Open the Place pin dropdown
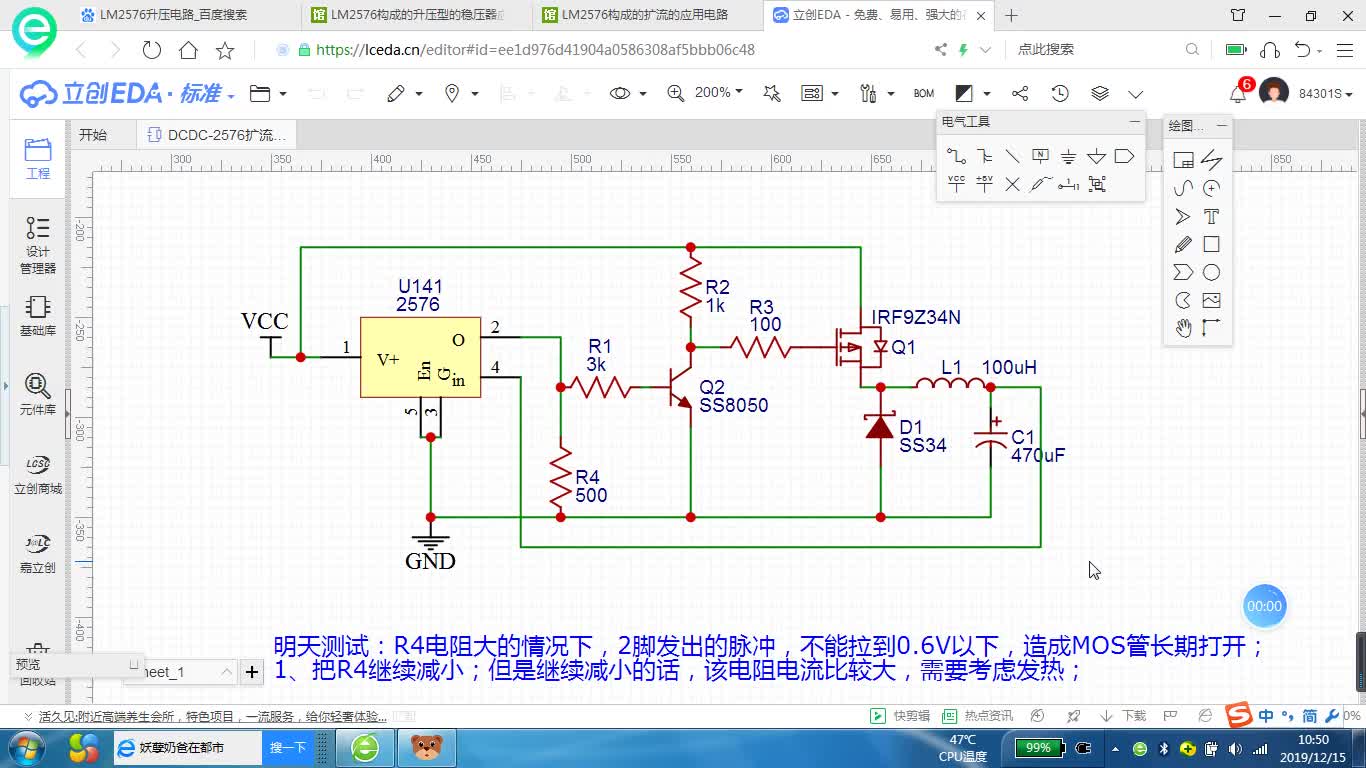The image size is (1366, 768). 461,93
